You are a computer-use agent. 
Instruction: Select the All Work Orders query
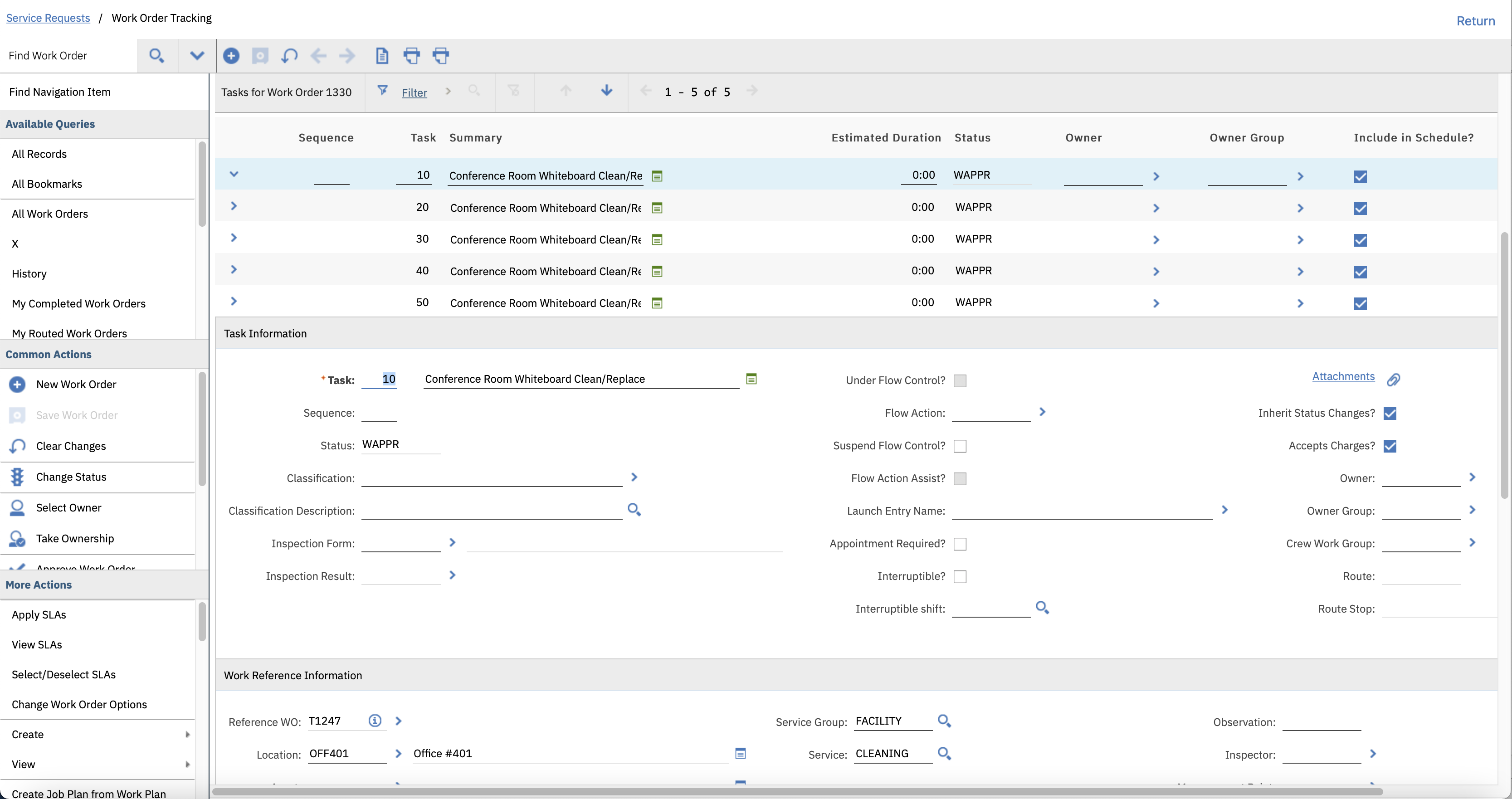[x=50, y=214]
